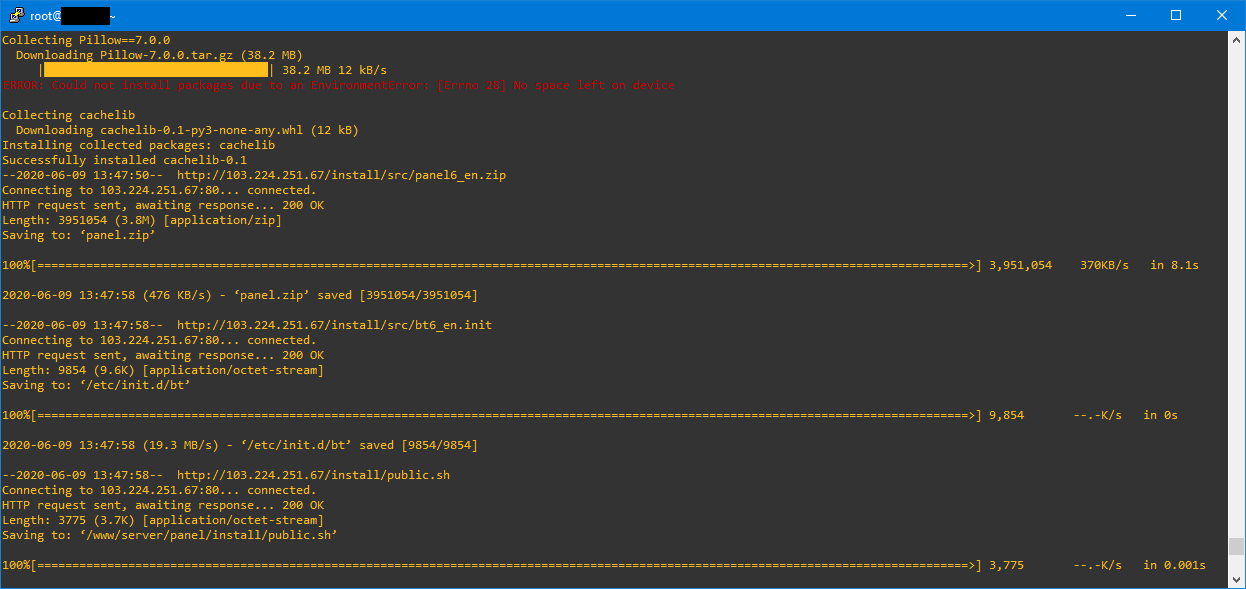1246x589 pixels.
Task: Maximize the PuTTY terminal window
Action: [x=1176, y=15]
